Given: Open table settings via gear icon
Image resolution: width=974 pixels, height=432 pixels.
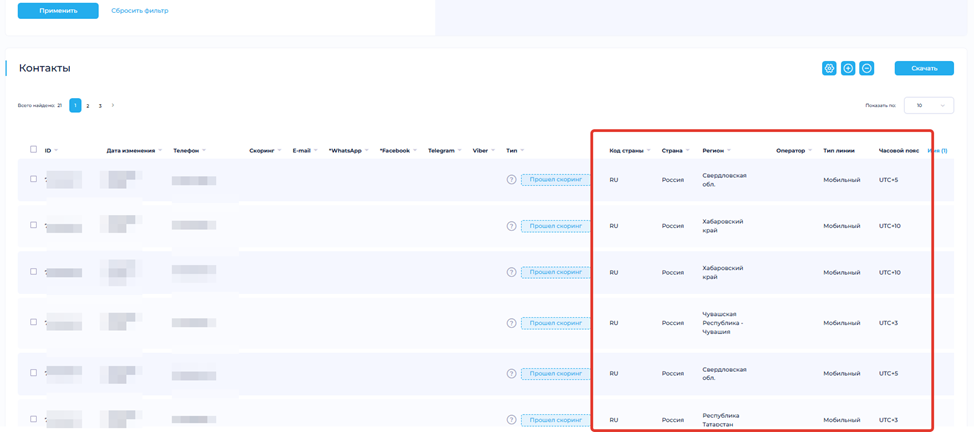Looking at the screenshot, I should point(829,68).
